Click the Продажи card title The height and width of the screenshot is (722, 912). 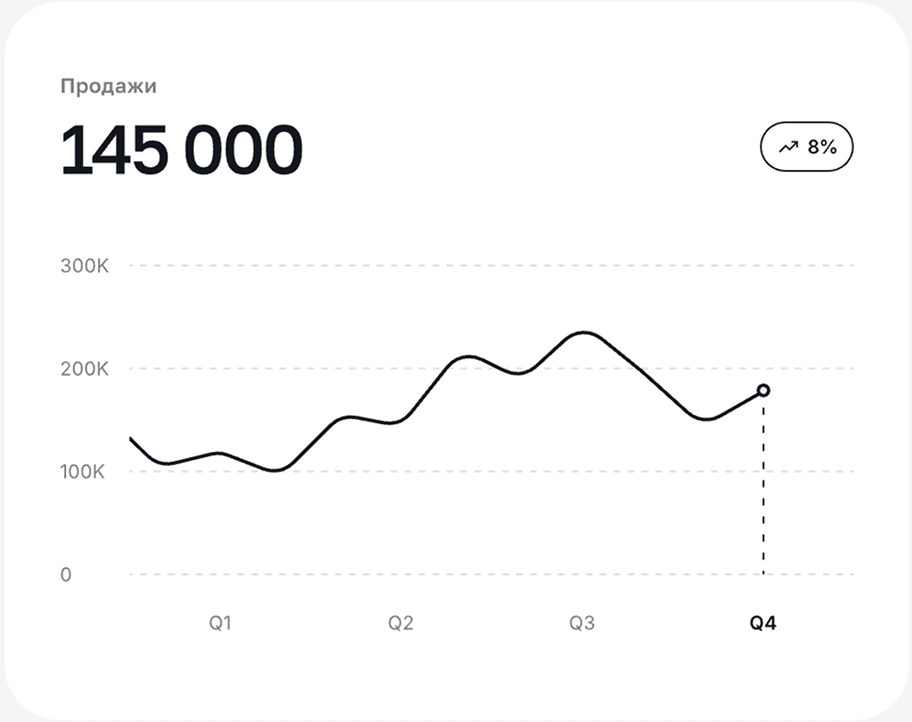point(108,86)
